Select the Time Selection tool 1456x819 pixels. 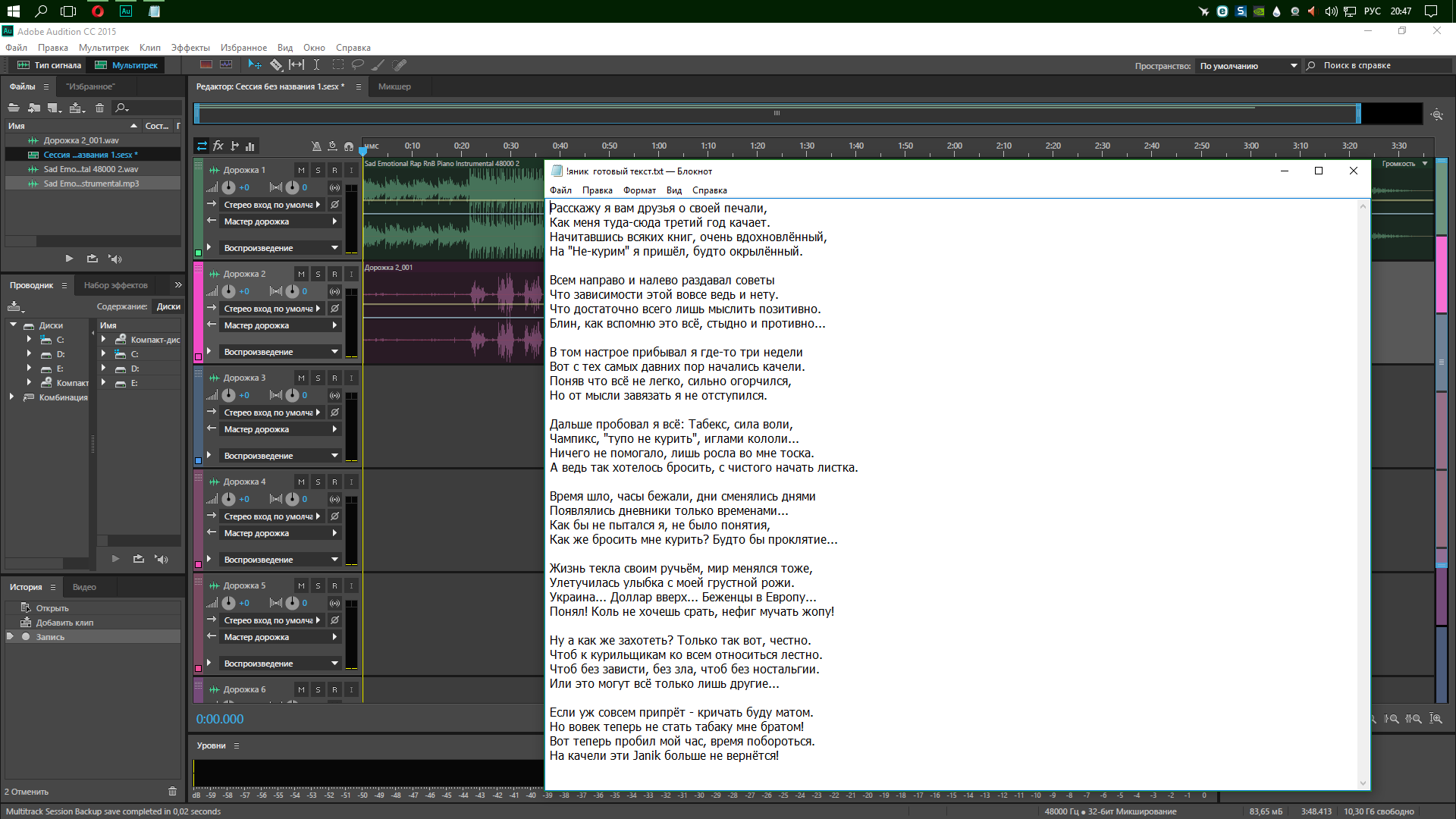coord(316,65)
